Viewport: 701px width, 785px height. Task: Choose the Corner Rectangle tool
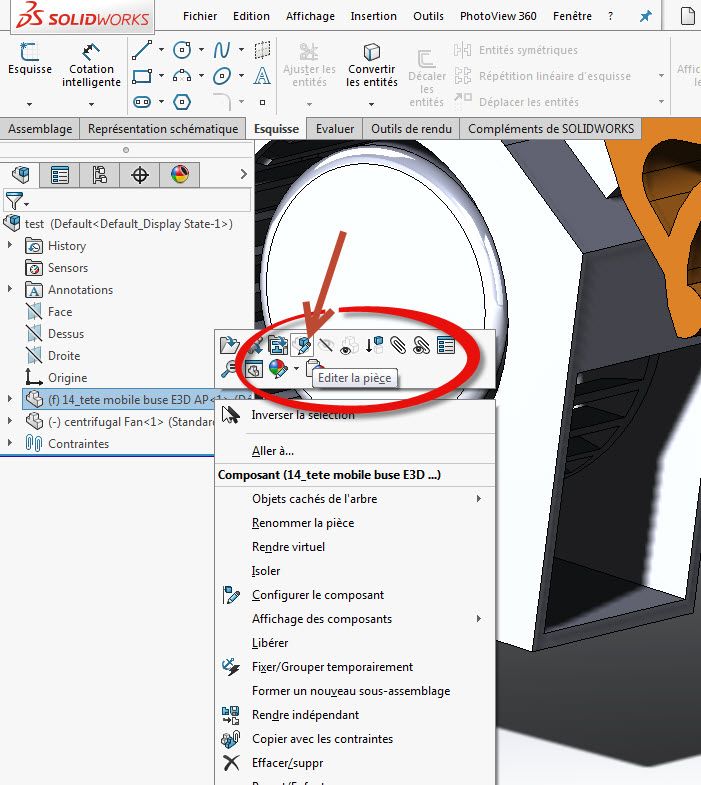coord(142,76)
